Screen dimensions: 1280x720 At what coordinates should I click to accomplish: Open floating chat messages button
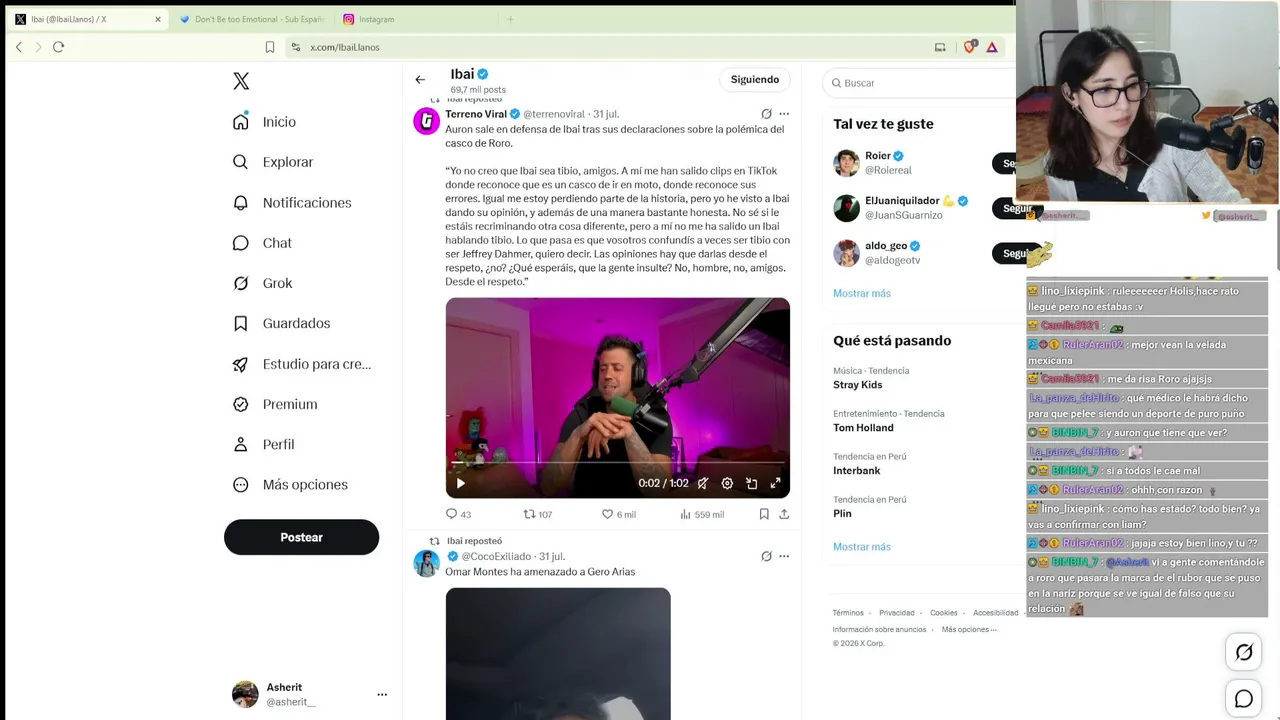[x=1244, y=699]
